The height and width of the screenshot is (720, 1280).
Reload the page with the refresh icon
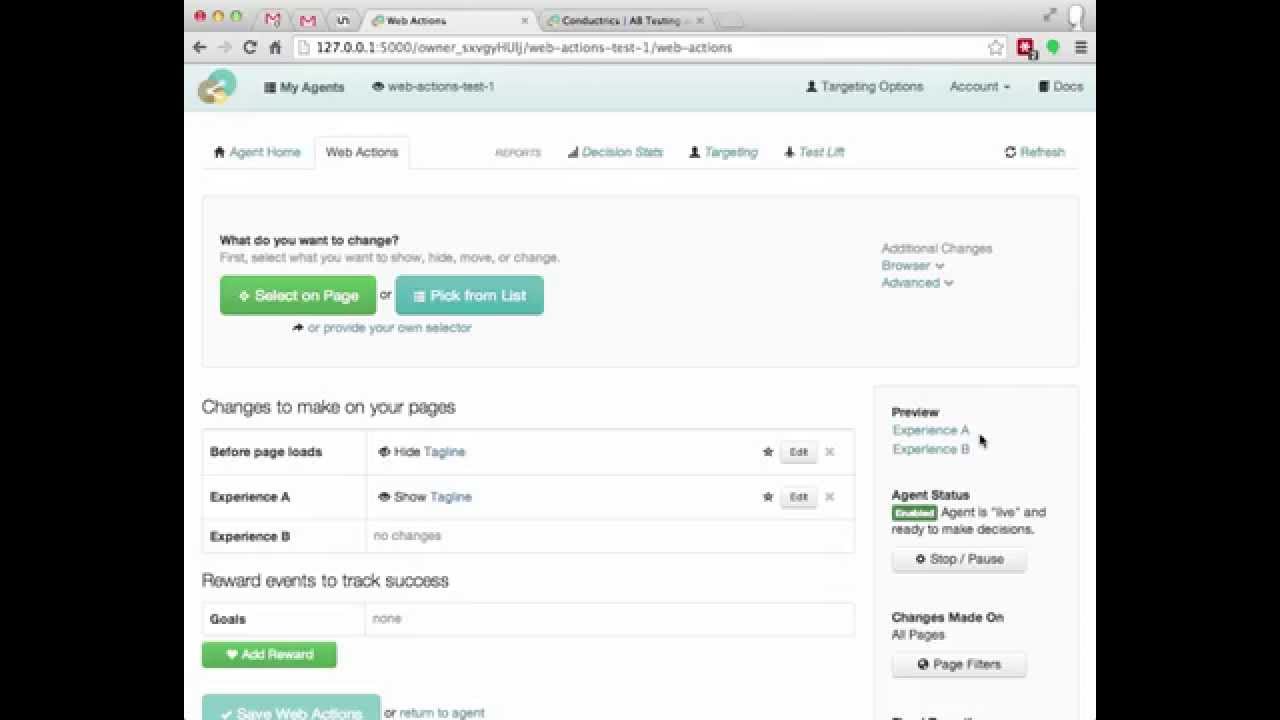tap(250, 47)
